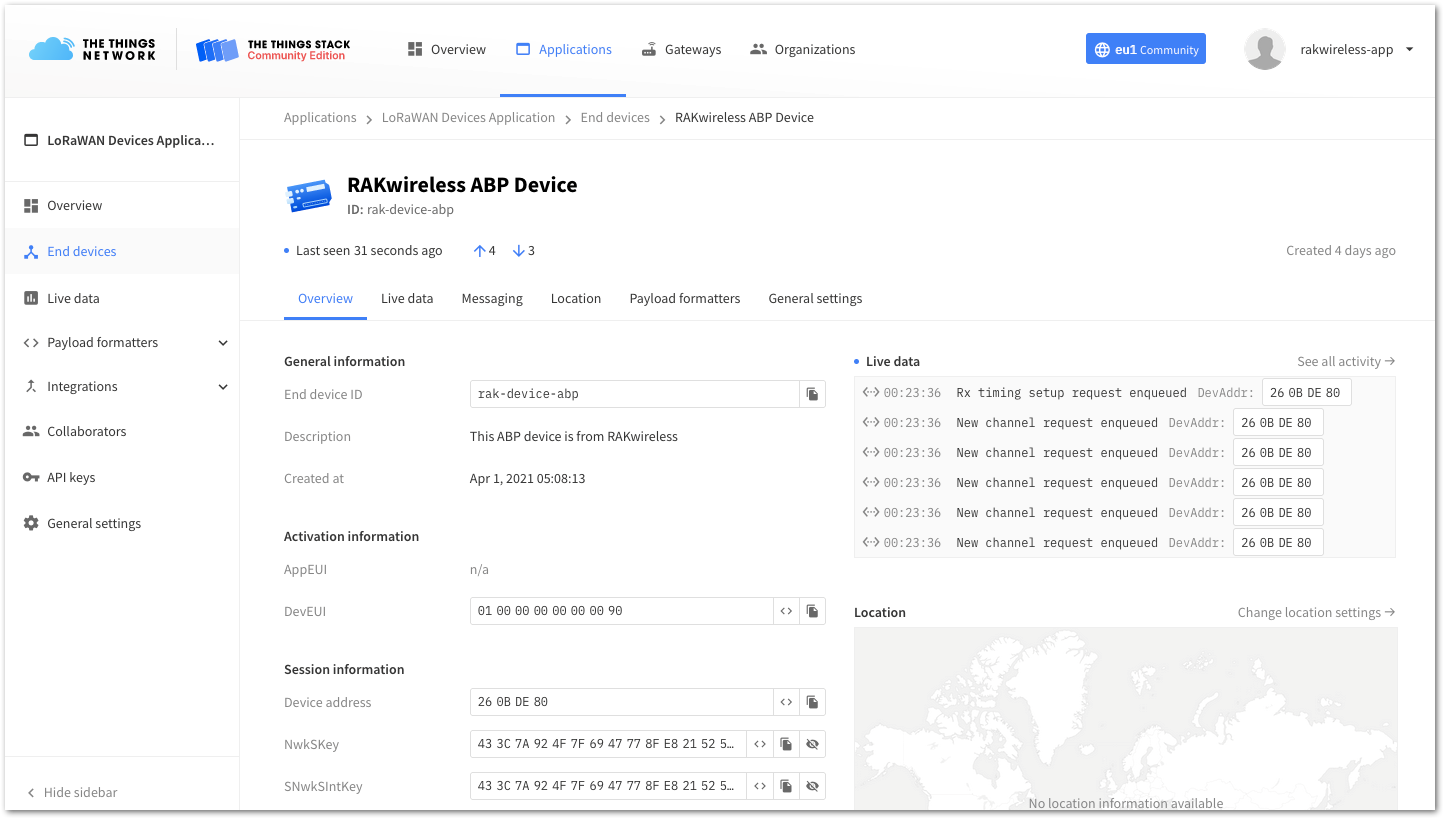Click See all activity link
The width and height of the screenshot is (1444, 819).
[1346, 361]
